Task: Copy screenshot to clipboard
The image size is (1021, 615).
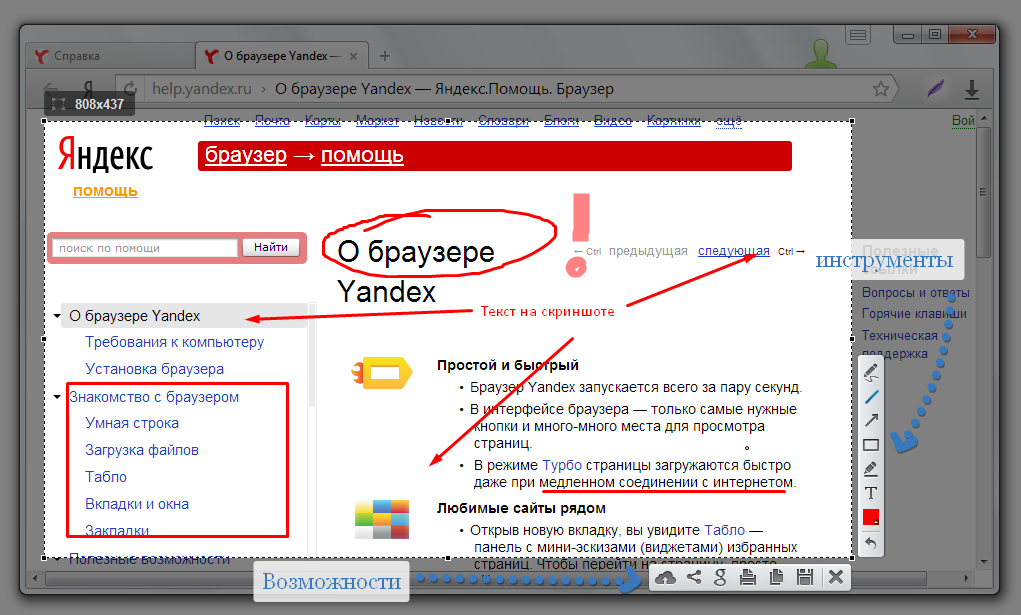Action: pyautogui.click(x=775, y=577)
